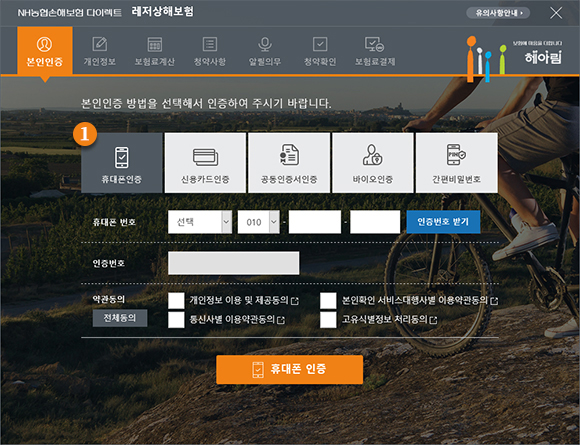Open the 알릴의무 microphone step icon
Viewport: 580px width, 445px height.
click(265, 44)
